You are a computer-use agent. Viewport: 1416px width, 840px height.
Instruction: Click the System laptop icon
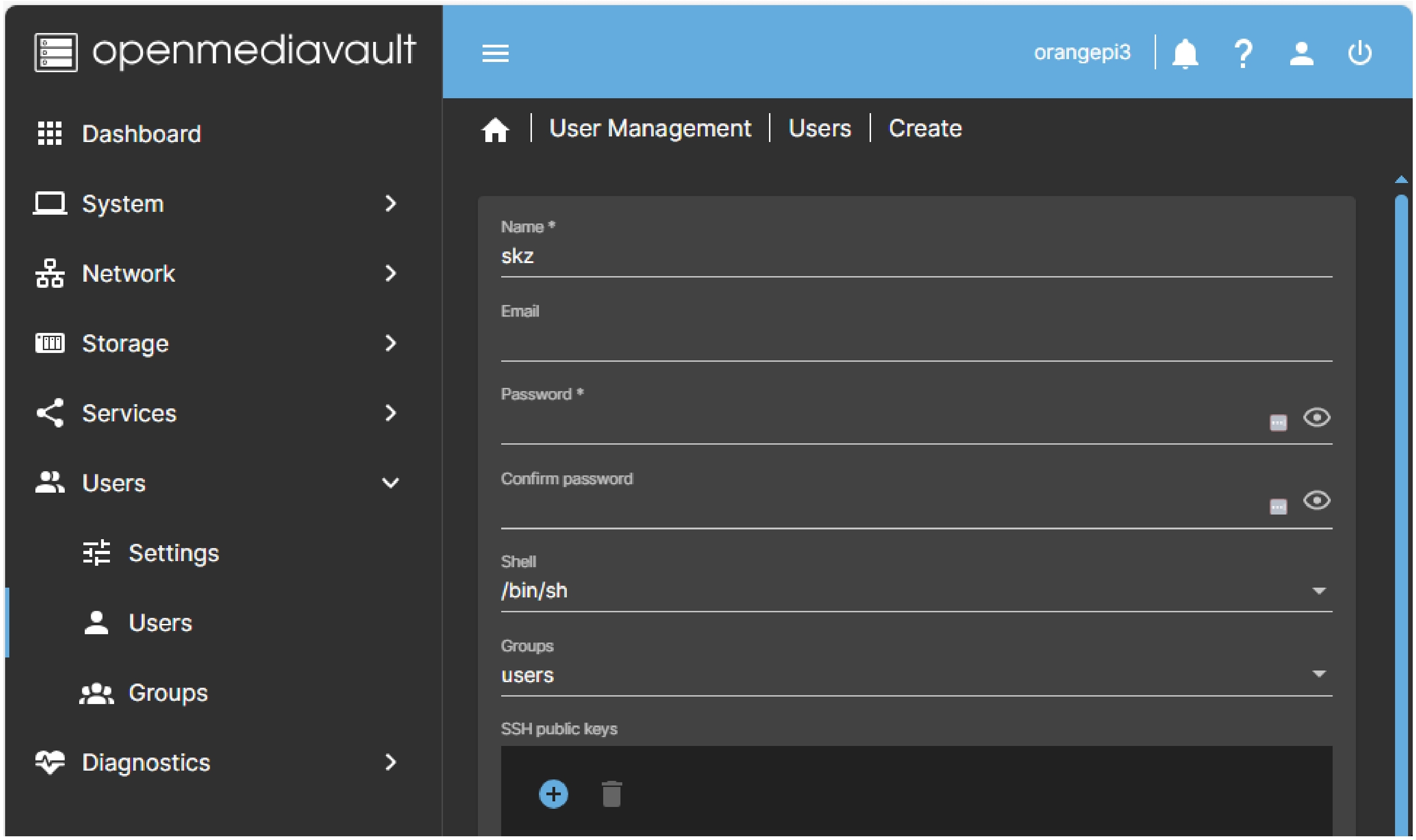[50, 204]
